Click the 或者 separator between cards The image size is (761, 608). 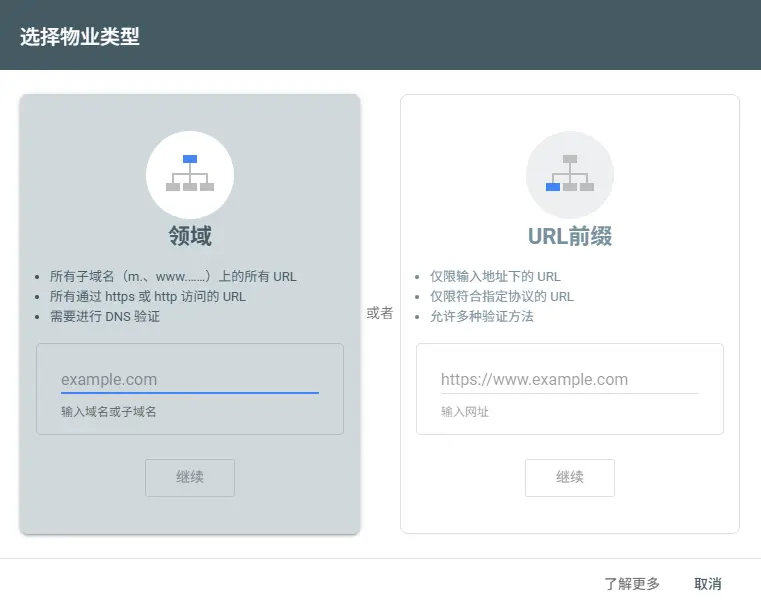[x=380, y=313]
